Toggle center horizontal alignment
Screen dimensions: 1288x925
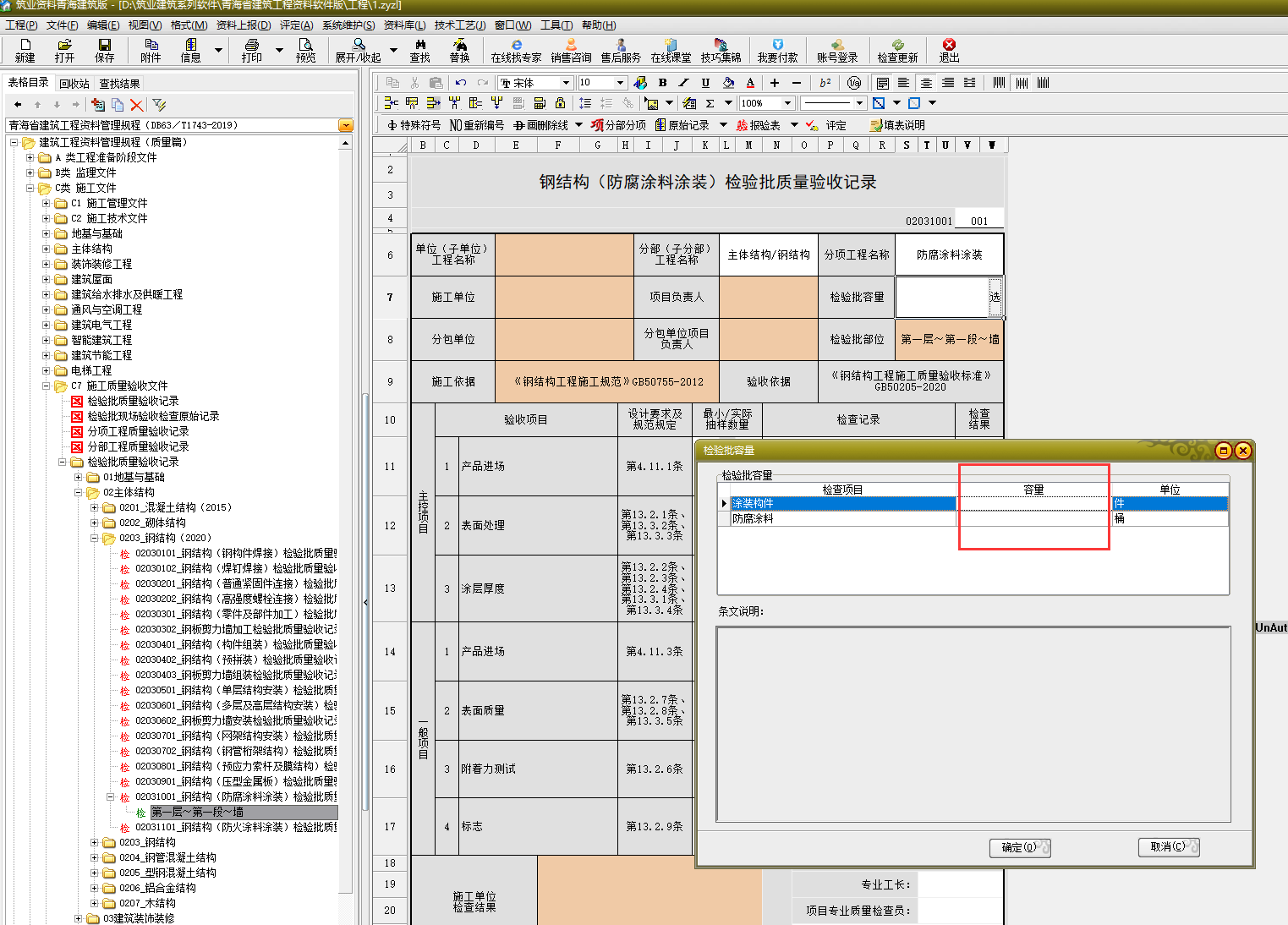tap(926, 83)
